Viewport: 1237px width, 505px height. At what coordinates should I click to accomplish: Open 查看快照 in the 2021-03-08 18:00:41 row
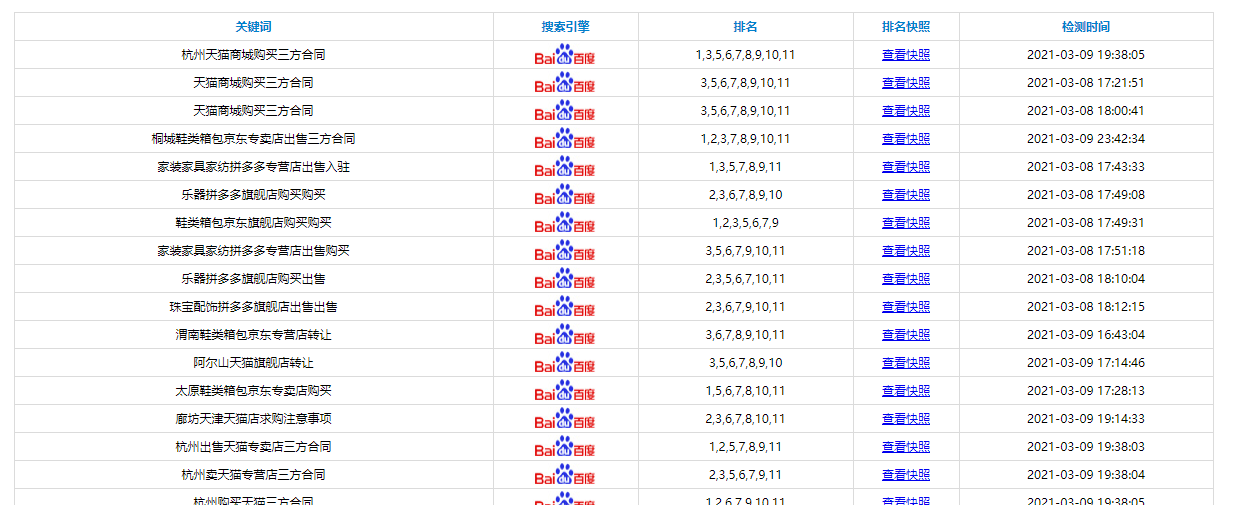click(x=906, y=111)
